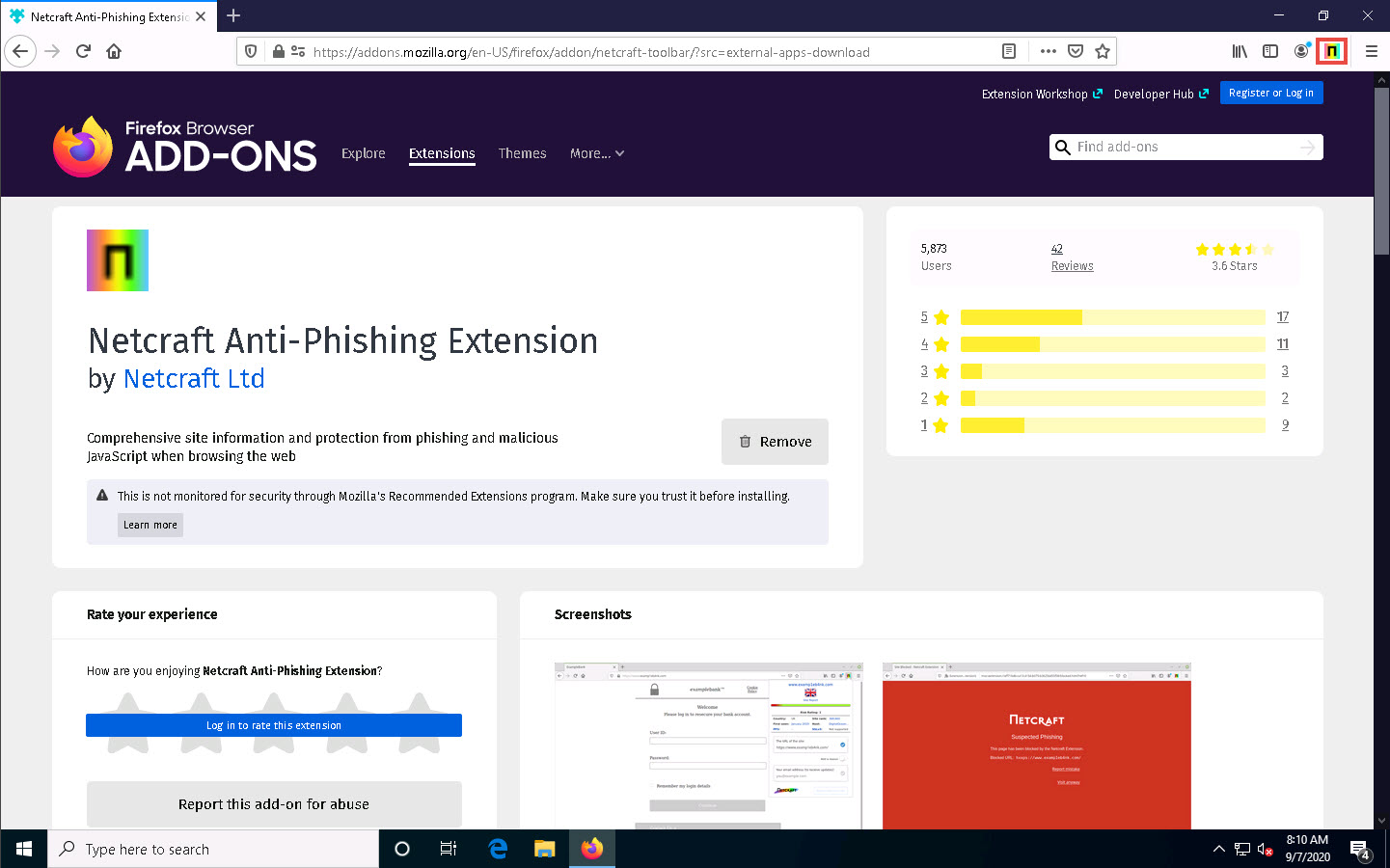This screenshot has width=1390, height=868.
Task: Open the Extension Workshop link
Action: click(x=1042, y=94)
